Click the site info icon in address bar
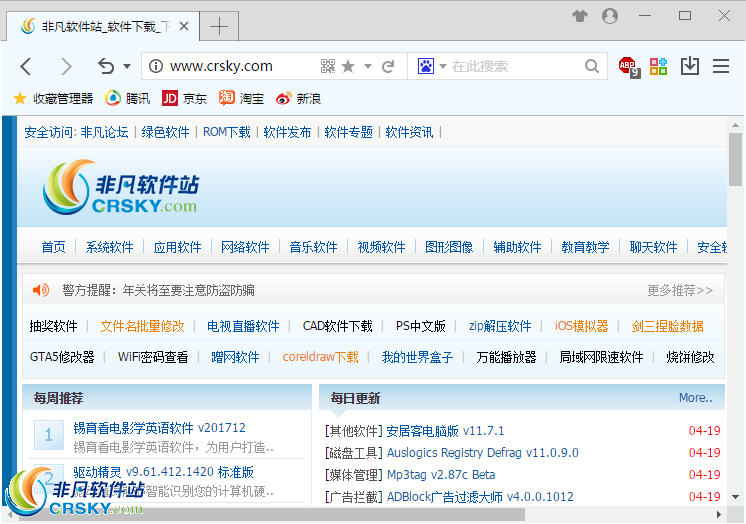 click(156, 66)
